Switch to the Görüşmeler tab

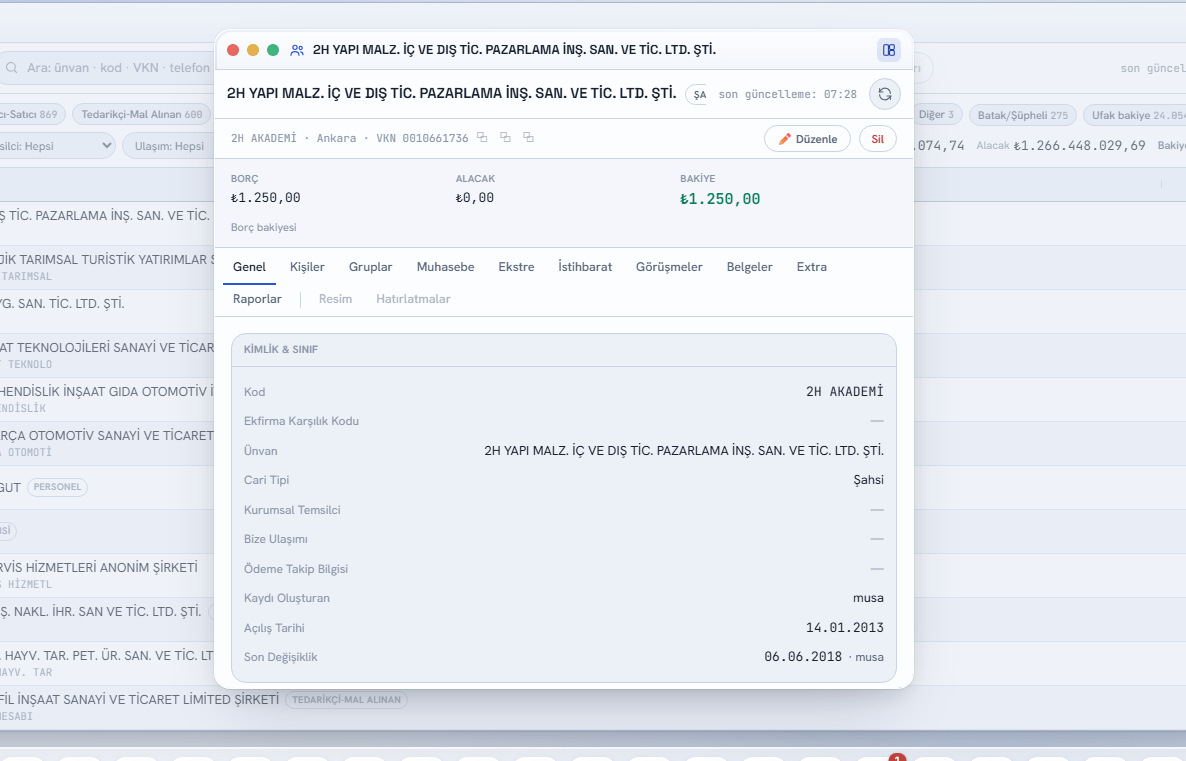pos(669,267)
